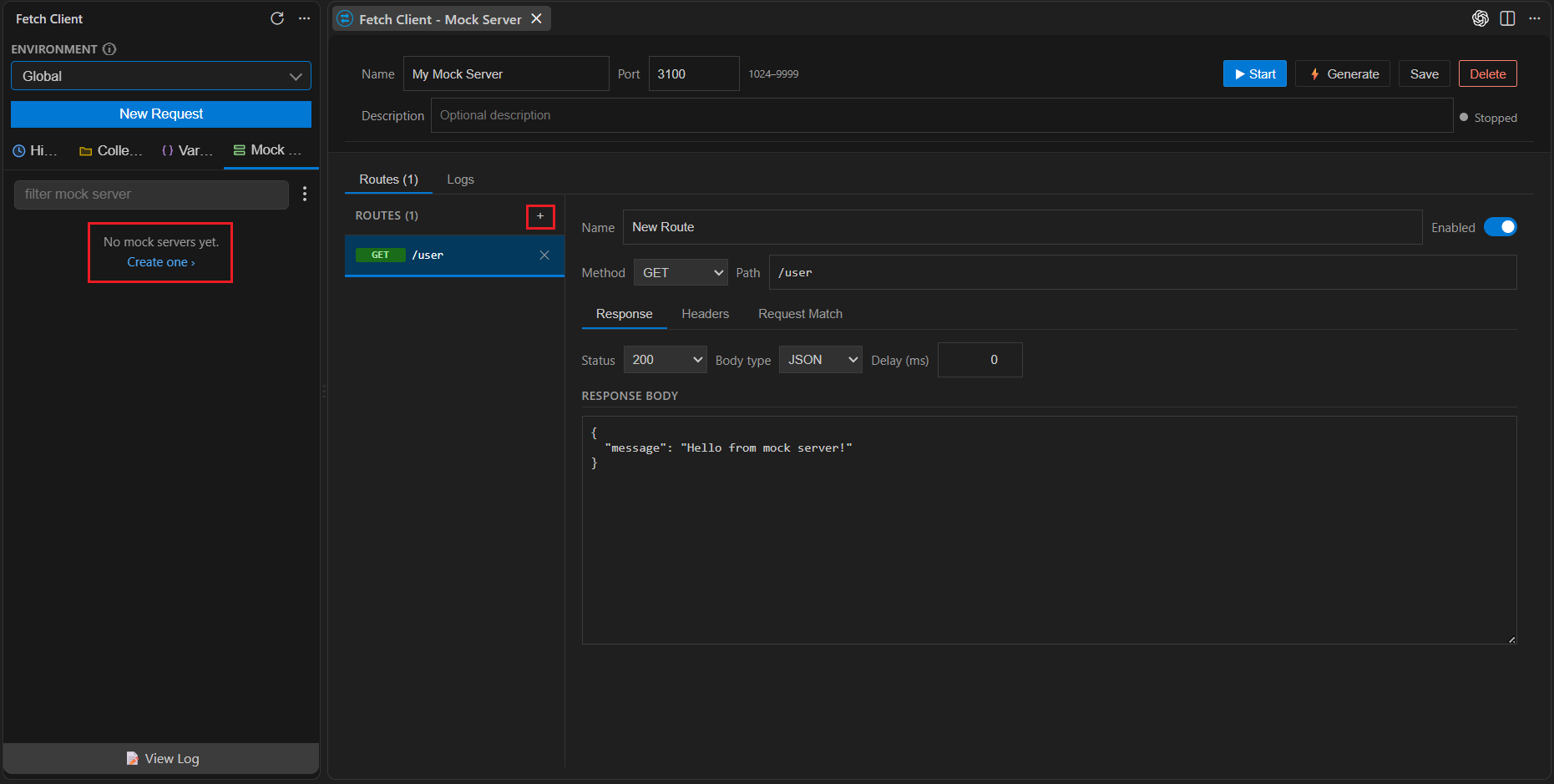Image resolution: width=1554 pixels, height=784 pixels.
Task: Remove the /user route with its X icon
Action: point(544,255)
